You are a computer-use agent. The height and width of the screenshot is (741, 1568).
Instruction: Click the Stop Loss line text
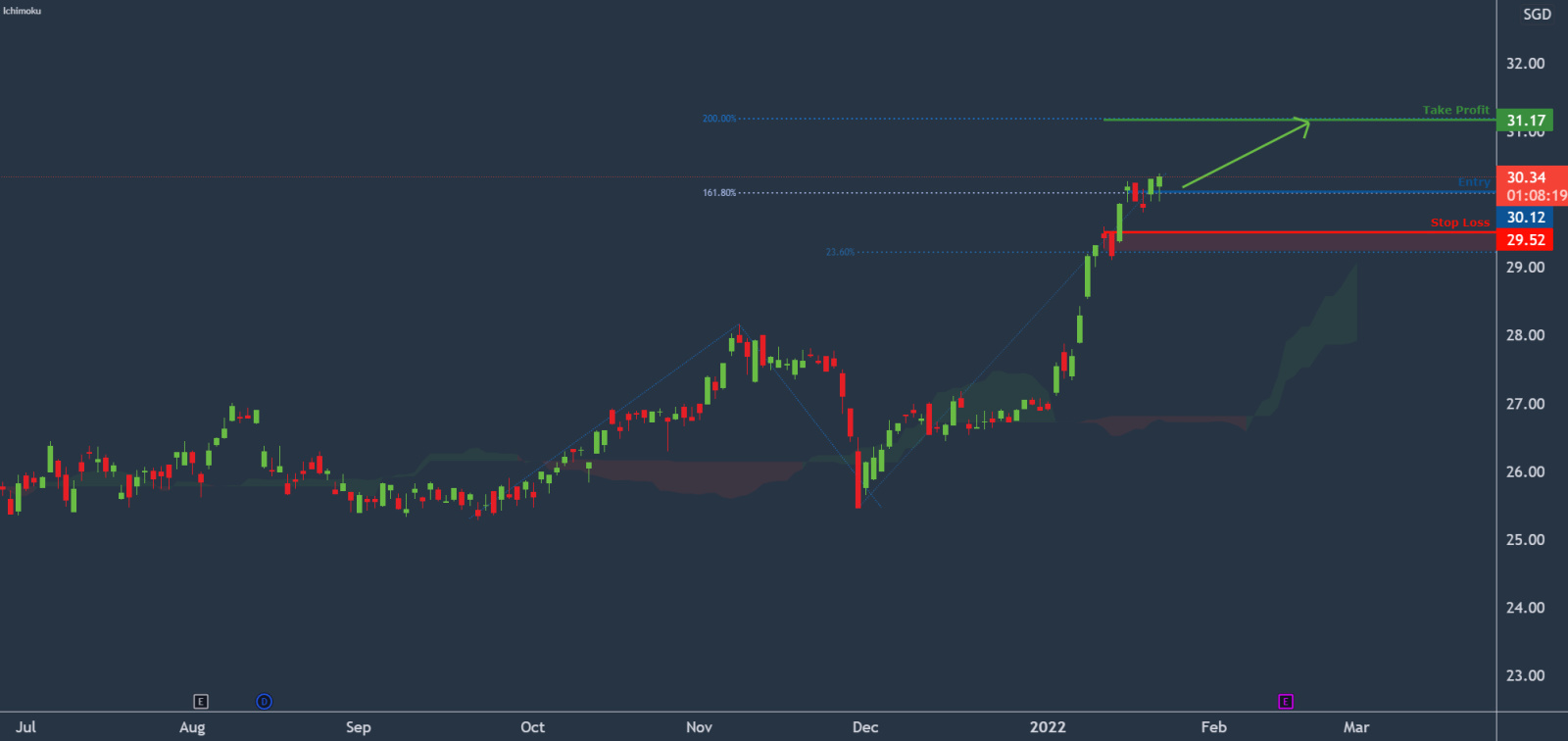tap(1459, 222)
